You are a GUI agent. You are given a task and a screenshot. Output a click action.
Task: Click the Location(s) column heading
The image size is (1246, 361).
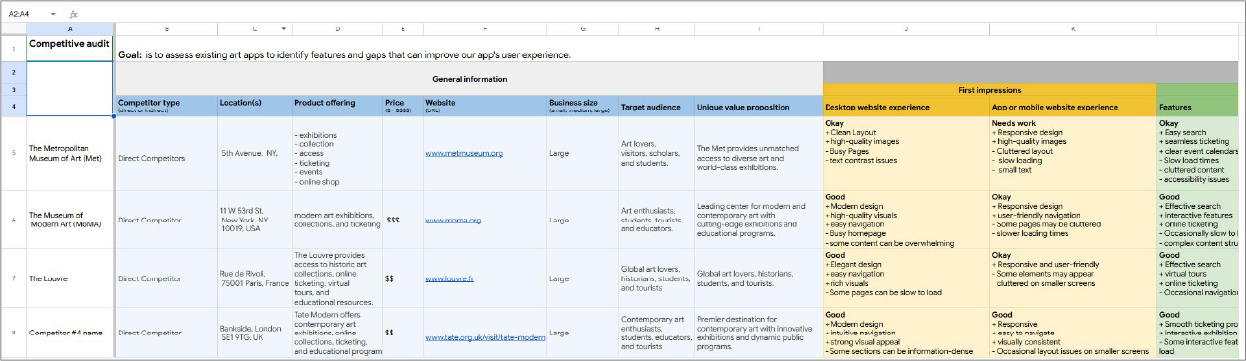[254, 105]
